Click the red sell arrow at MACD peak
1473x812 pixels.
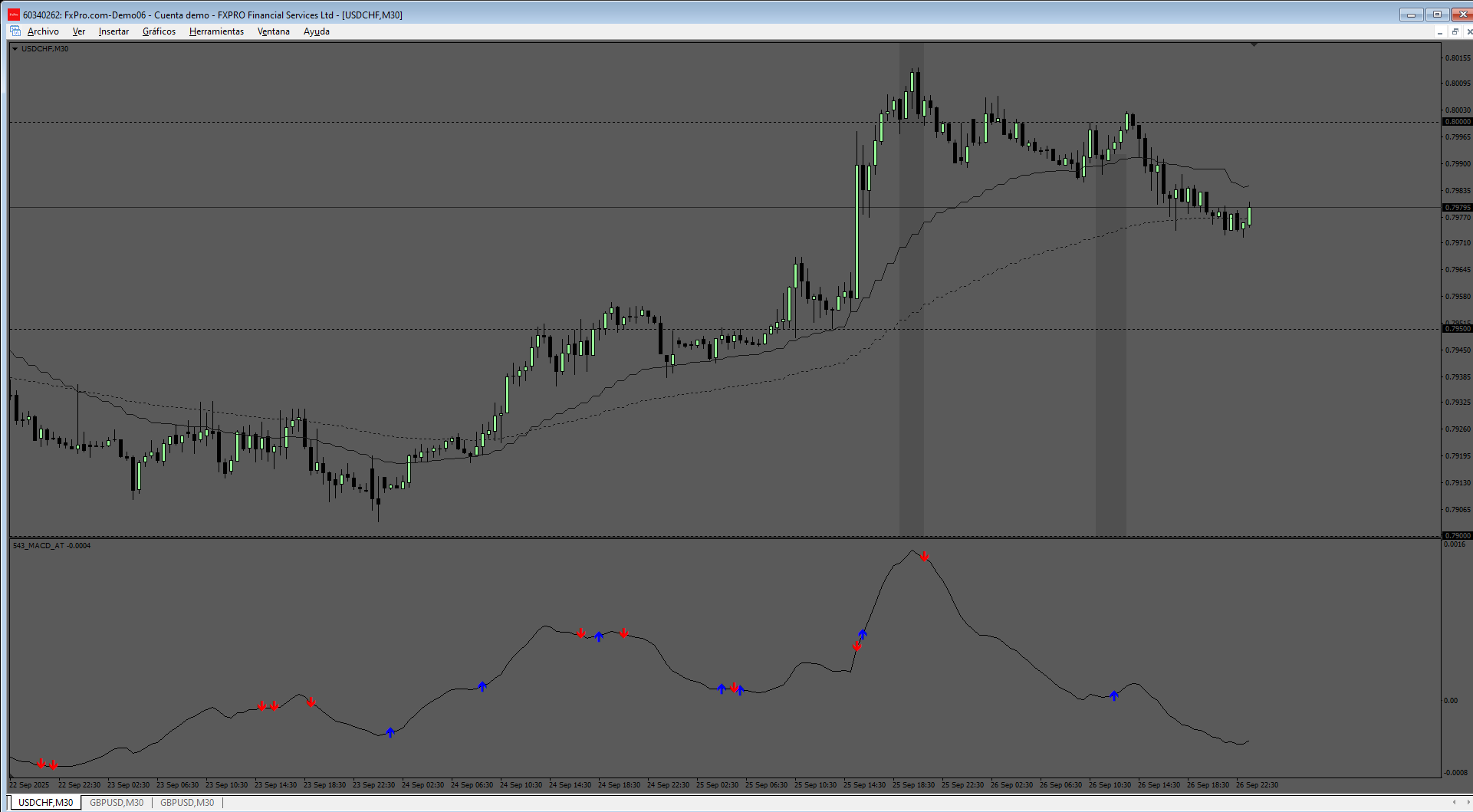(x=925, y=556)
